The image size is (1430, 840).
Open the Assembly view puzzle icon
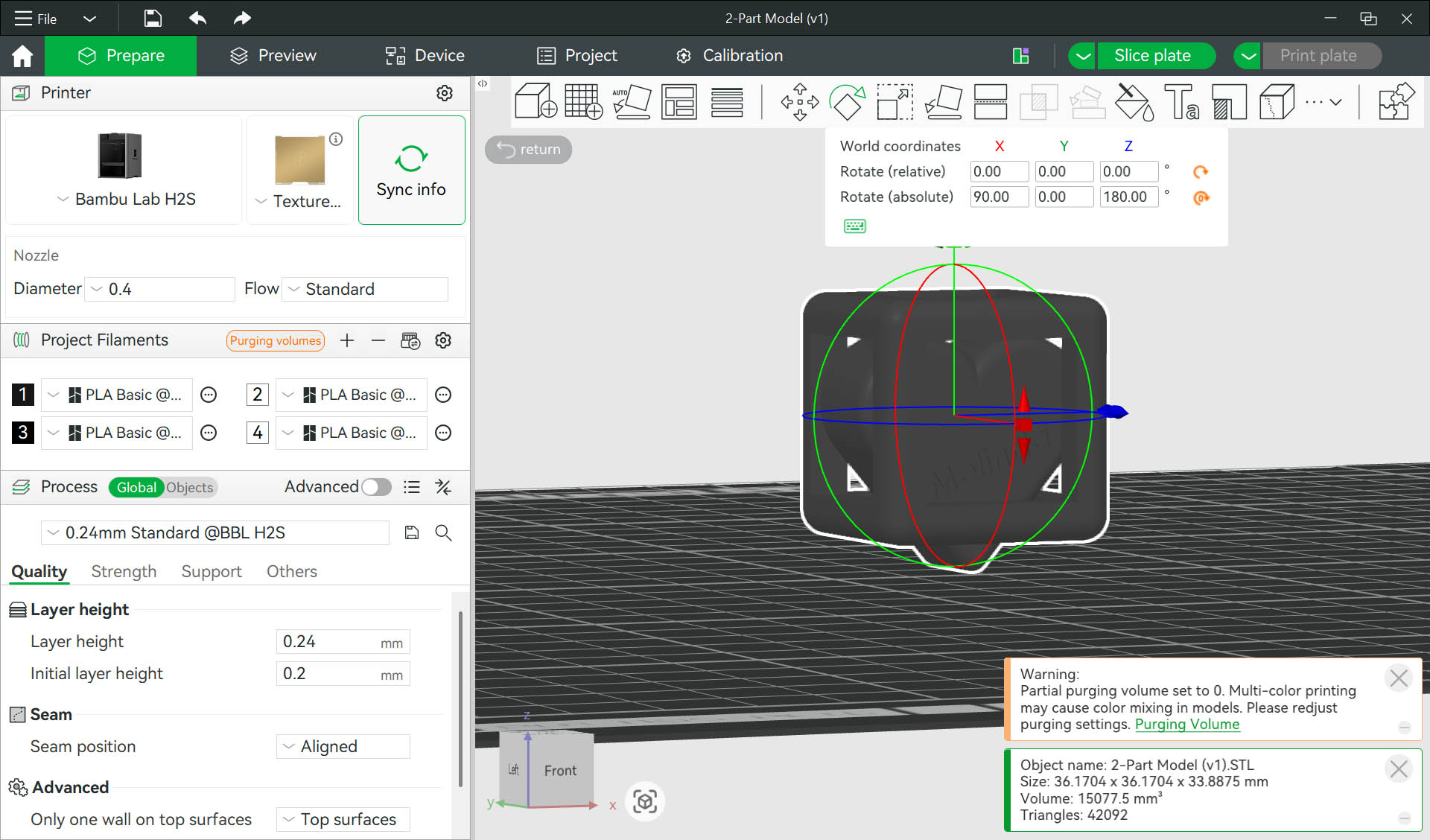[1396, 101]
